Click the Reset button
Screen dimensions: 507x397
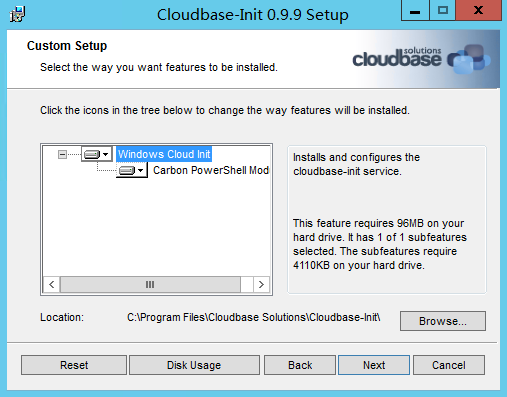[x=74, y=365]
